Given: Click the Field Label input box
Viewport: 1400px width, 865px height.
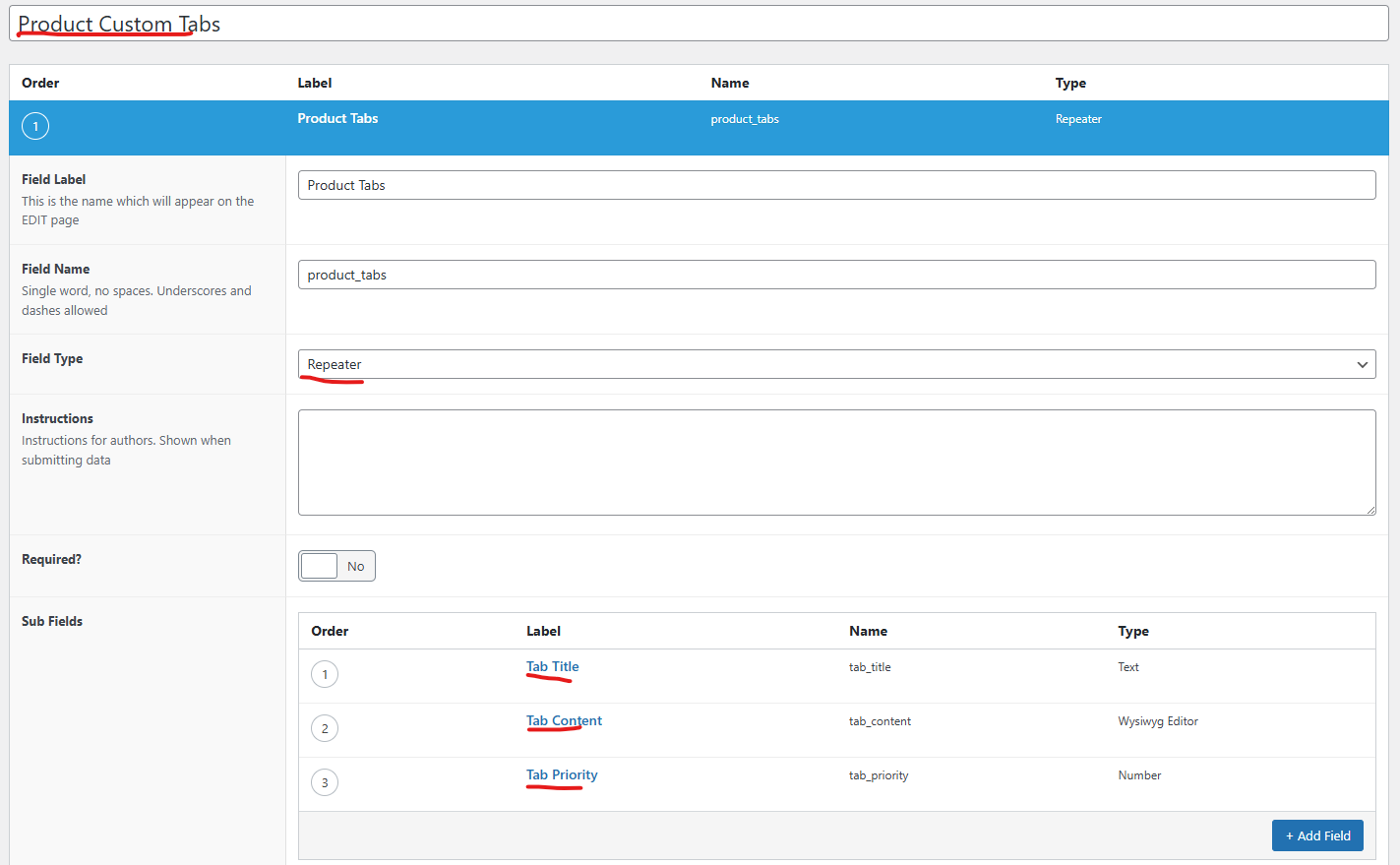Looking at the screenshot, I should click(x=835, y=185).
